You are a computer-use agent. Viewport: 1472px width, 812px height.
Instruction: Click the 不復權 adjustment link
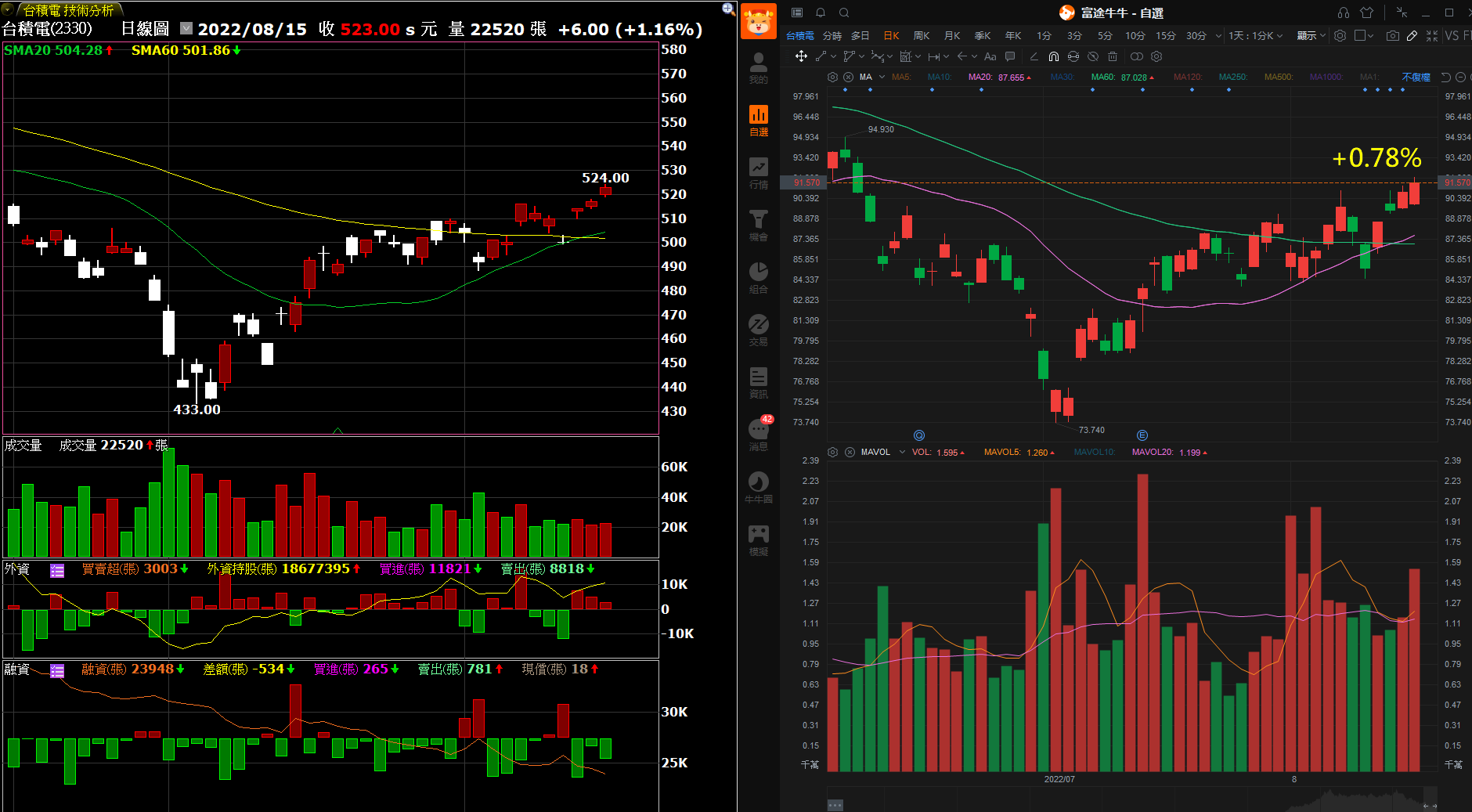pos(1416,78)
